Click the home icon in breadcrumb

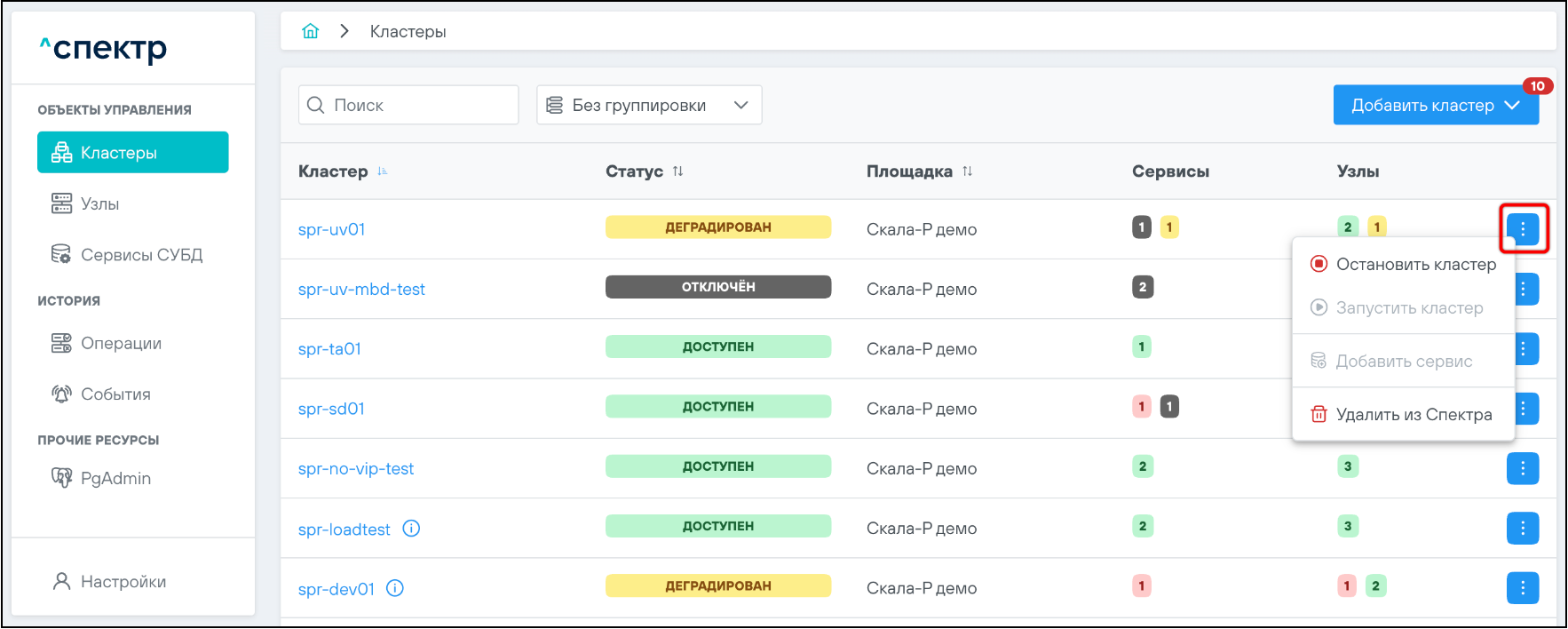pyautogui.click(x=310, y=32)
